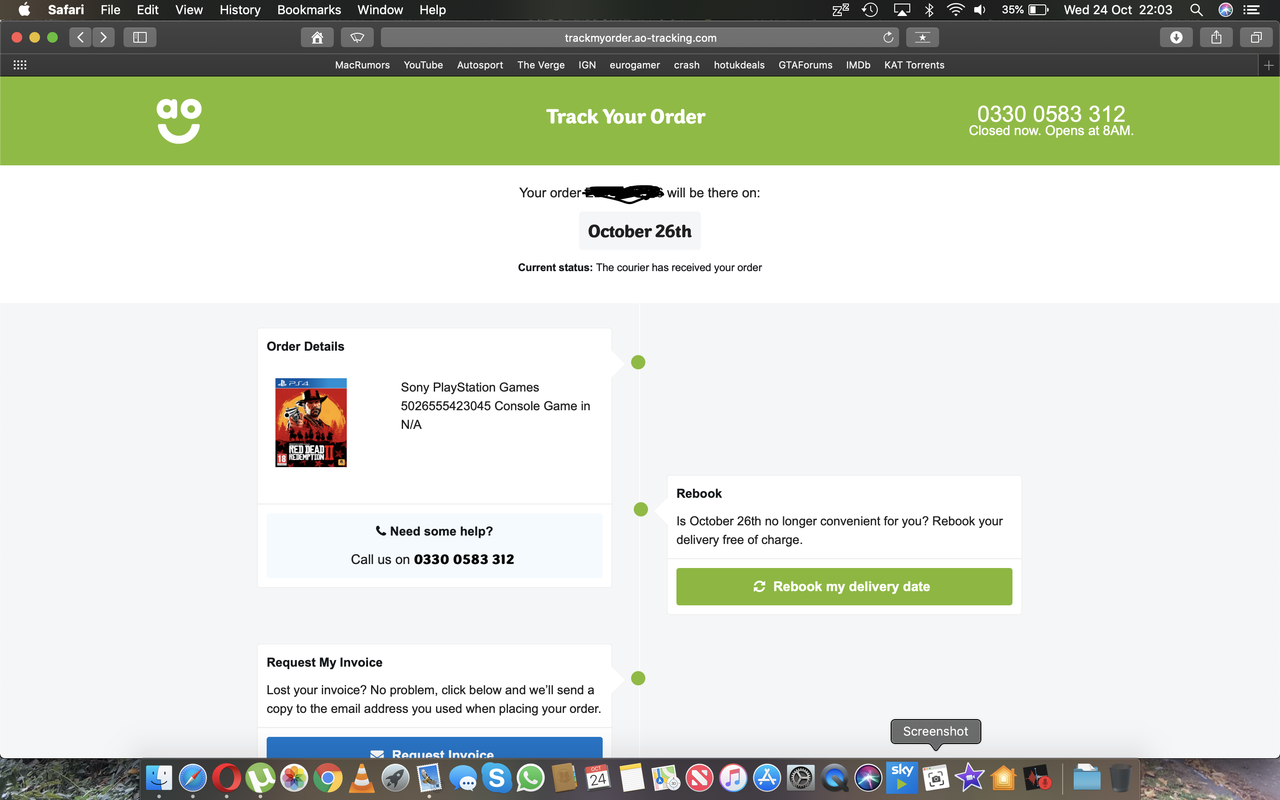Click the 'Track Your Order' title

tap(626, 116)
